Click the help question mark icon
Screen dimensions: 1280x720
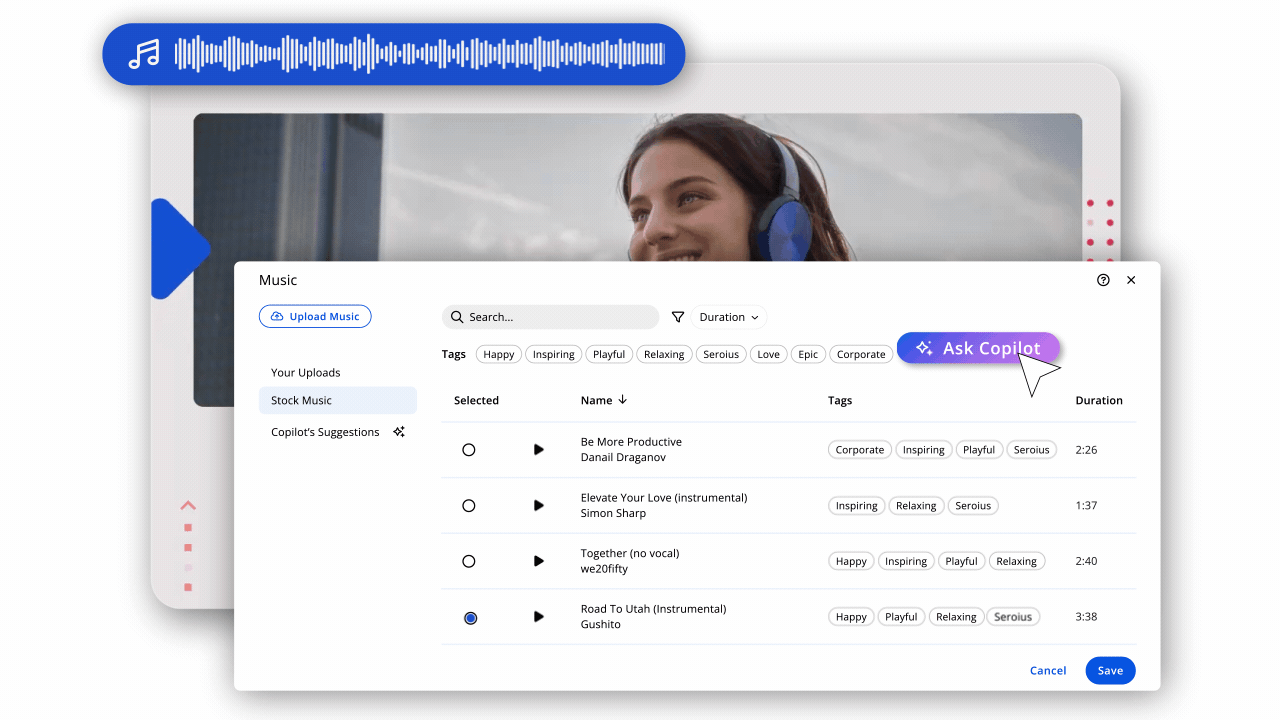(x=1103, y=280)
